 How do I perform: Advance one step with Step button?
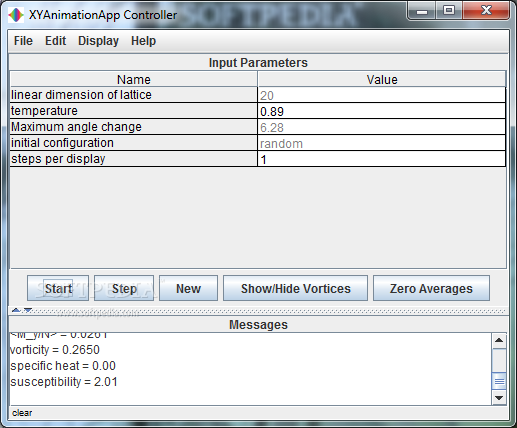pyautogui.click(x=124, y=288)
